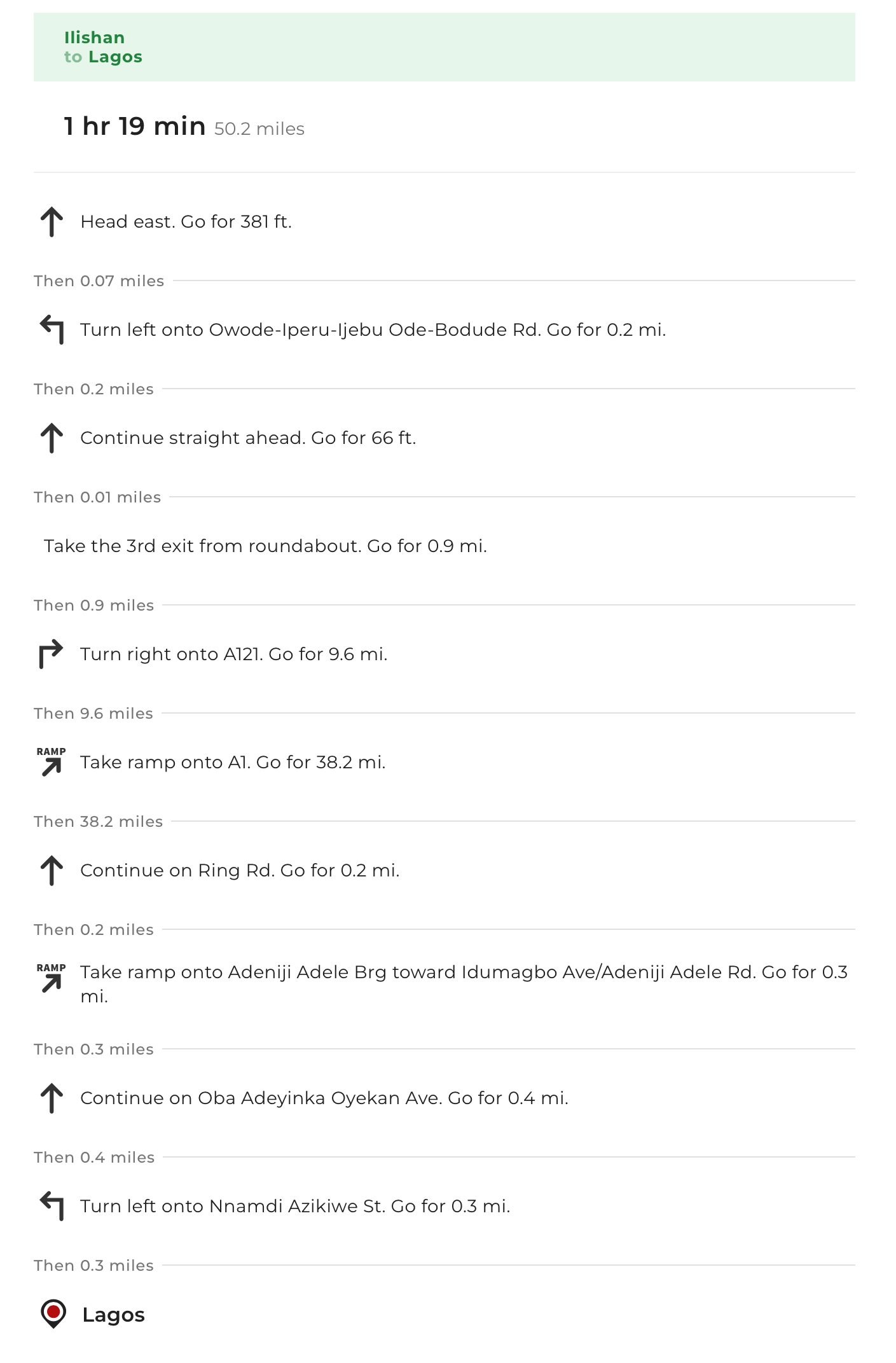Click the red destination pin icon
This screenshot has height=1363, width=896.
pos(53,1313)
